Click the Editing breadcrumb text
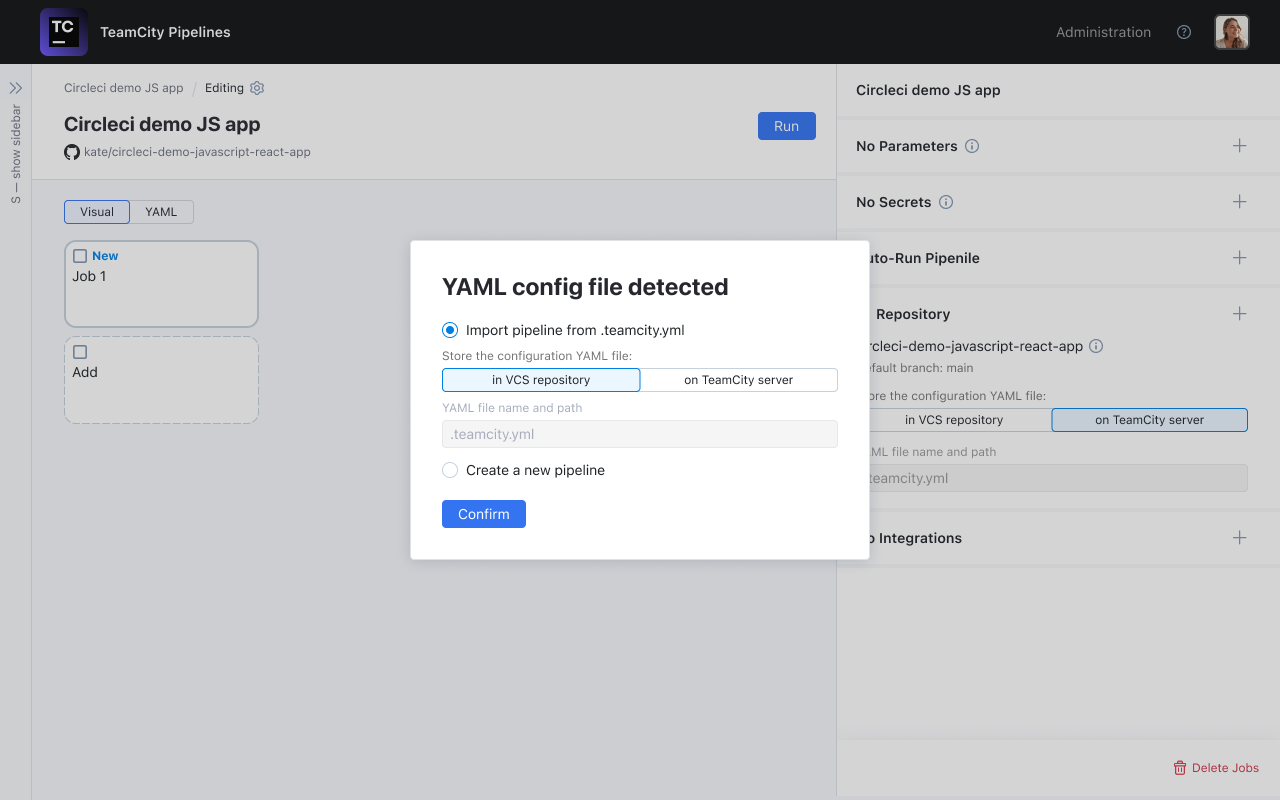Image resolution: width=1280 pixels, height=800 pixels. click(x=224, y=88)
